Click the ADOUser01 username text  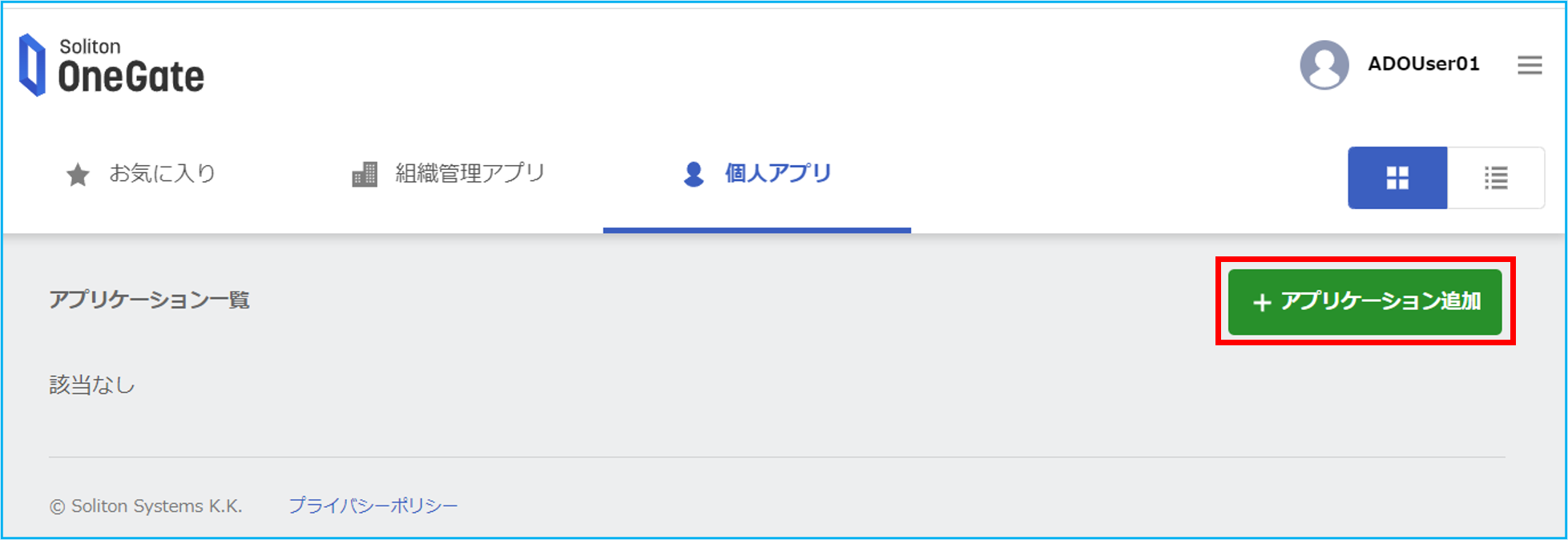(1424, 64)
